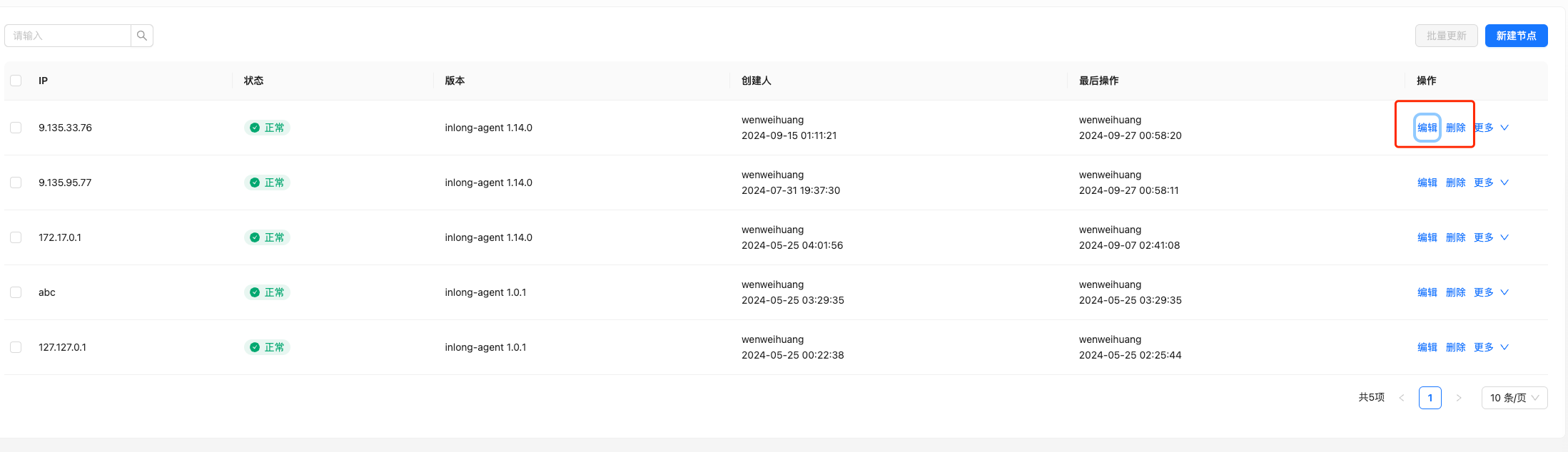
Task: Open the 10 条/页 page size selector
Action: (x=1514, y=398)
